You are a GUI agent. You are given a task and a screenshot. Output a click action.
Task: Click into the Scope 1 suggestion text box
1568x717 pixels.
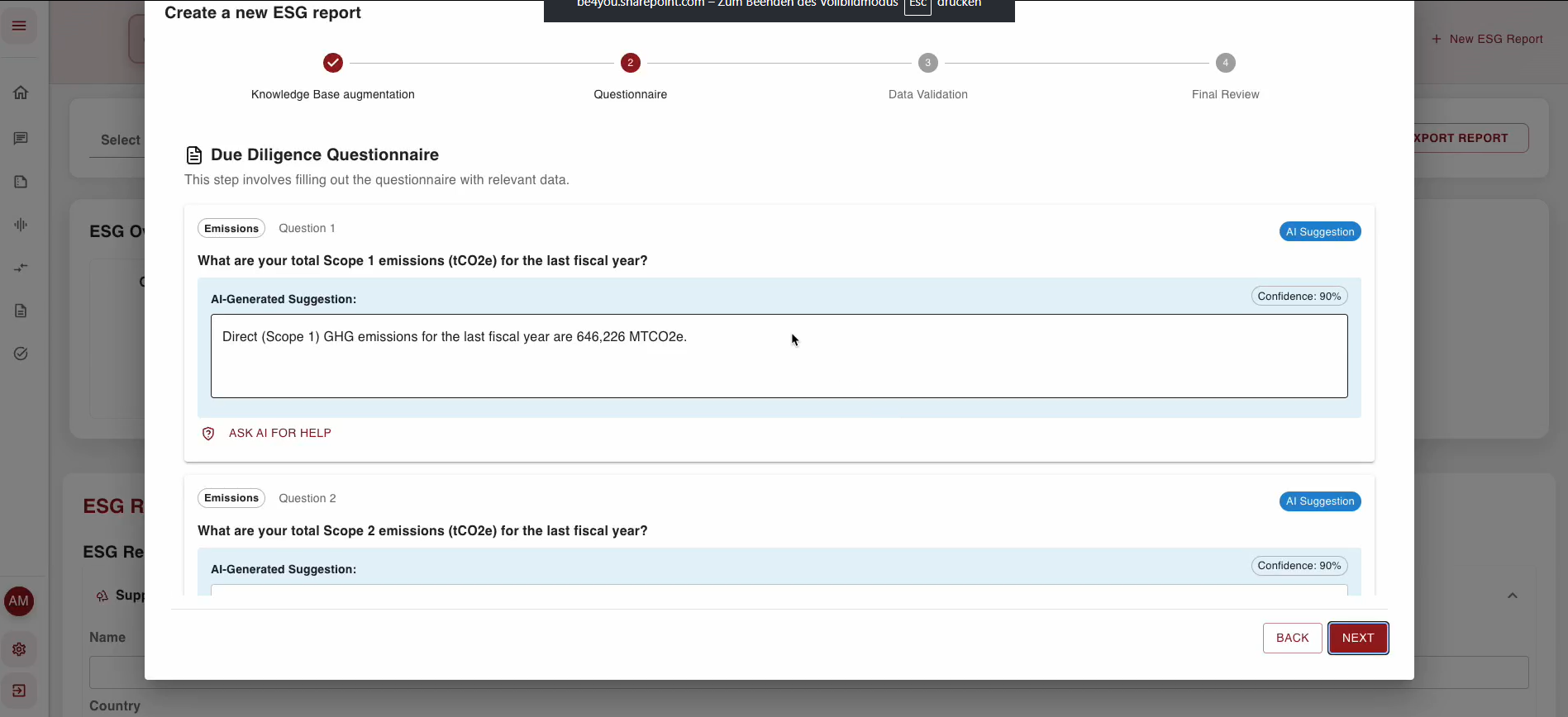(779, 356)
